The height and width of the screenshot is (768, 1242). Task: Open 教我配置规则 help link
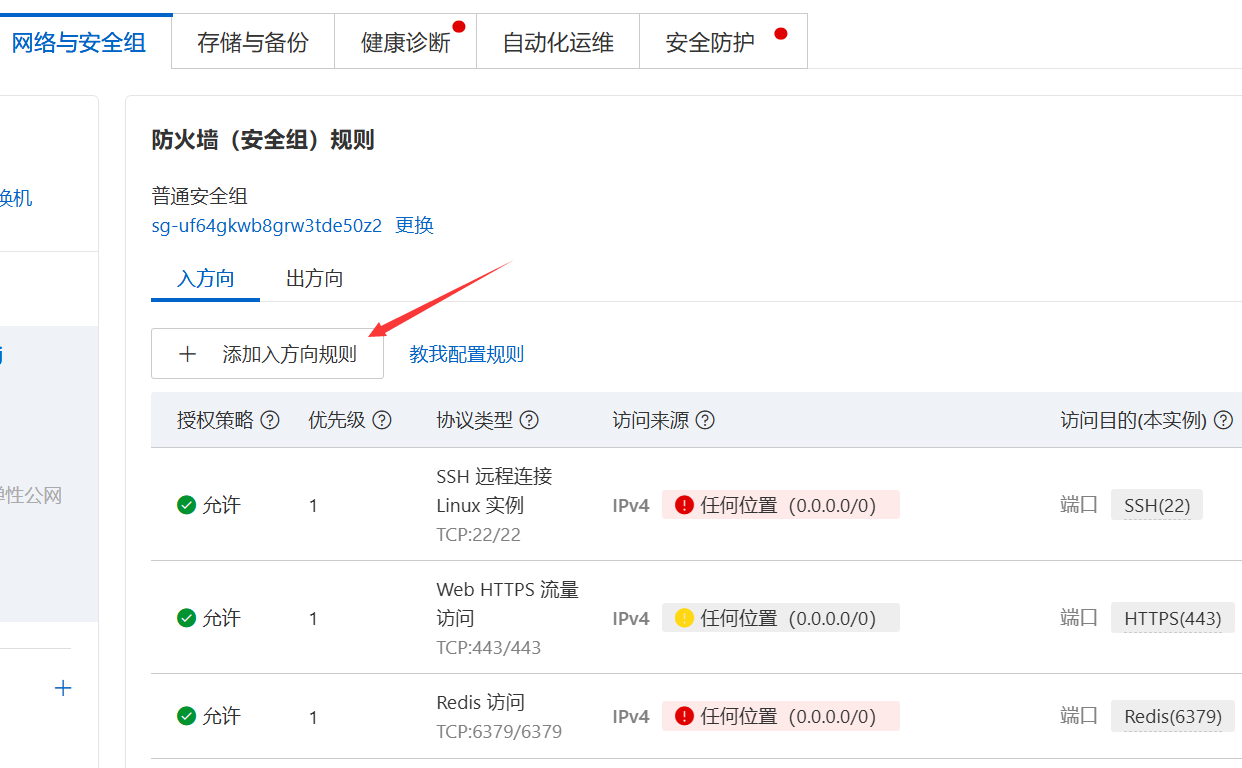[466, 354]
